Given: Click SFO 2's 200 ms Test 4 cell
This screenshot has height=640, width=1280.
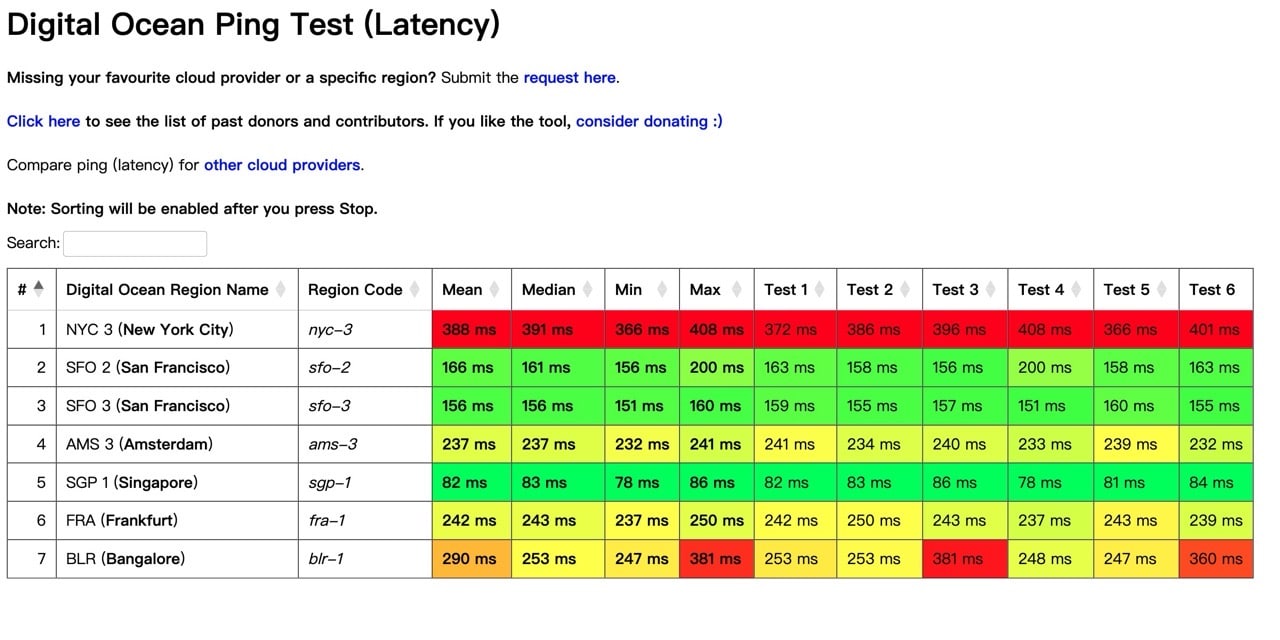Looking at the screenshot, I should click(1050, 367).
